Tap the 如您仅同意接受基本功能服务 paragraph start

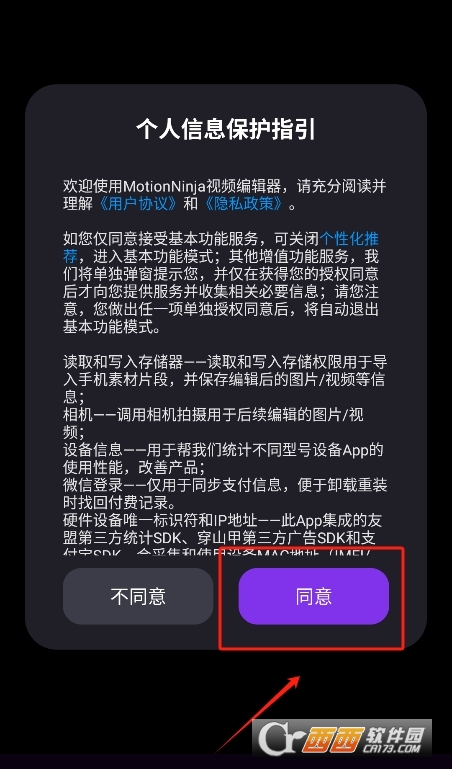160,239
